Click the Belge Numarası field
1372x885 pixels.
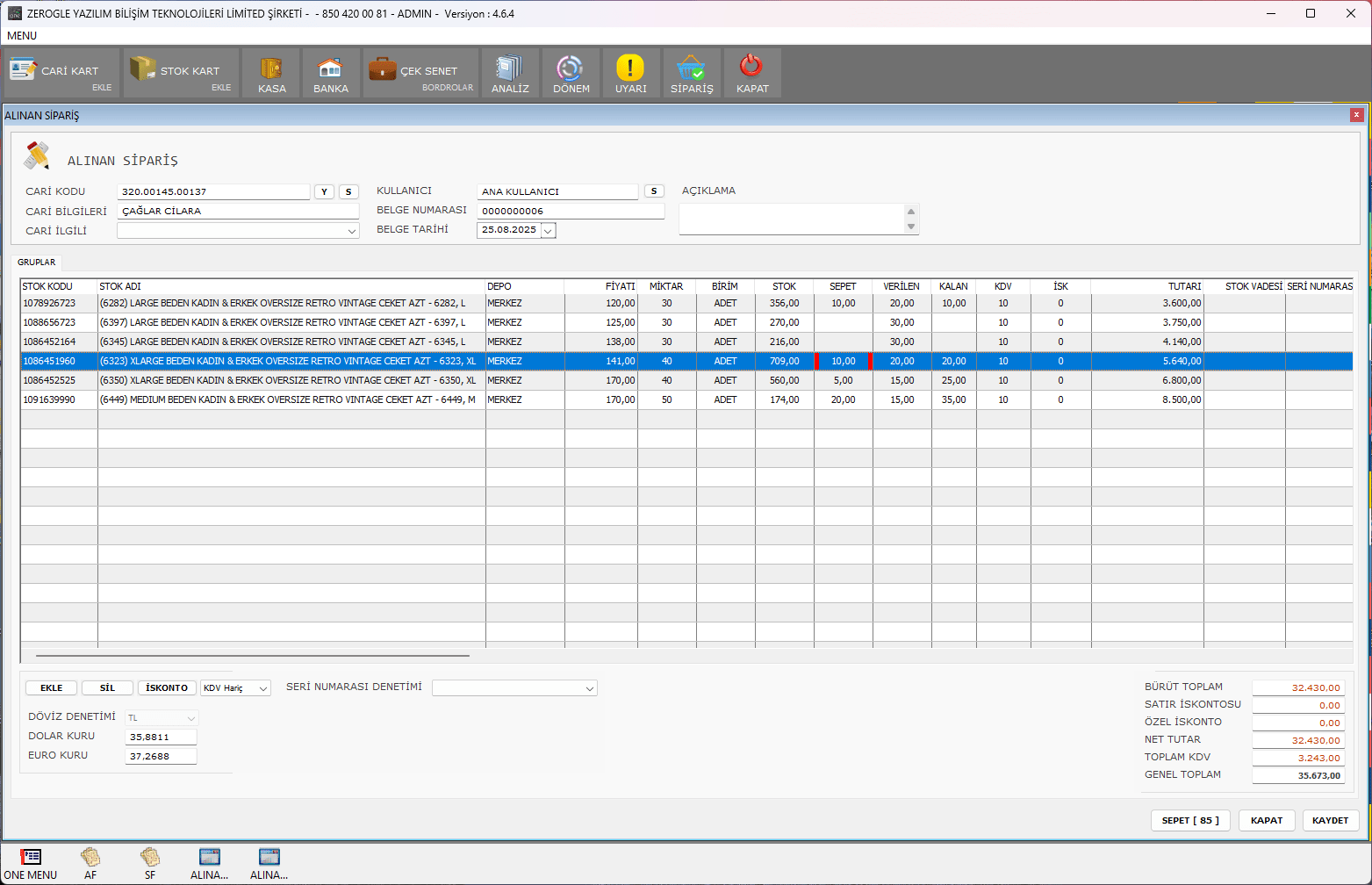pyautogui.click(x=571, y=211)
